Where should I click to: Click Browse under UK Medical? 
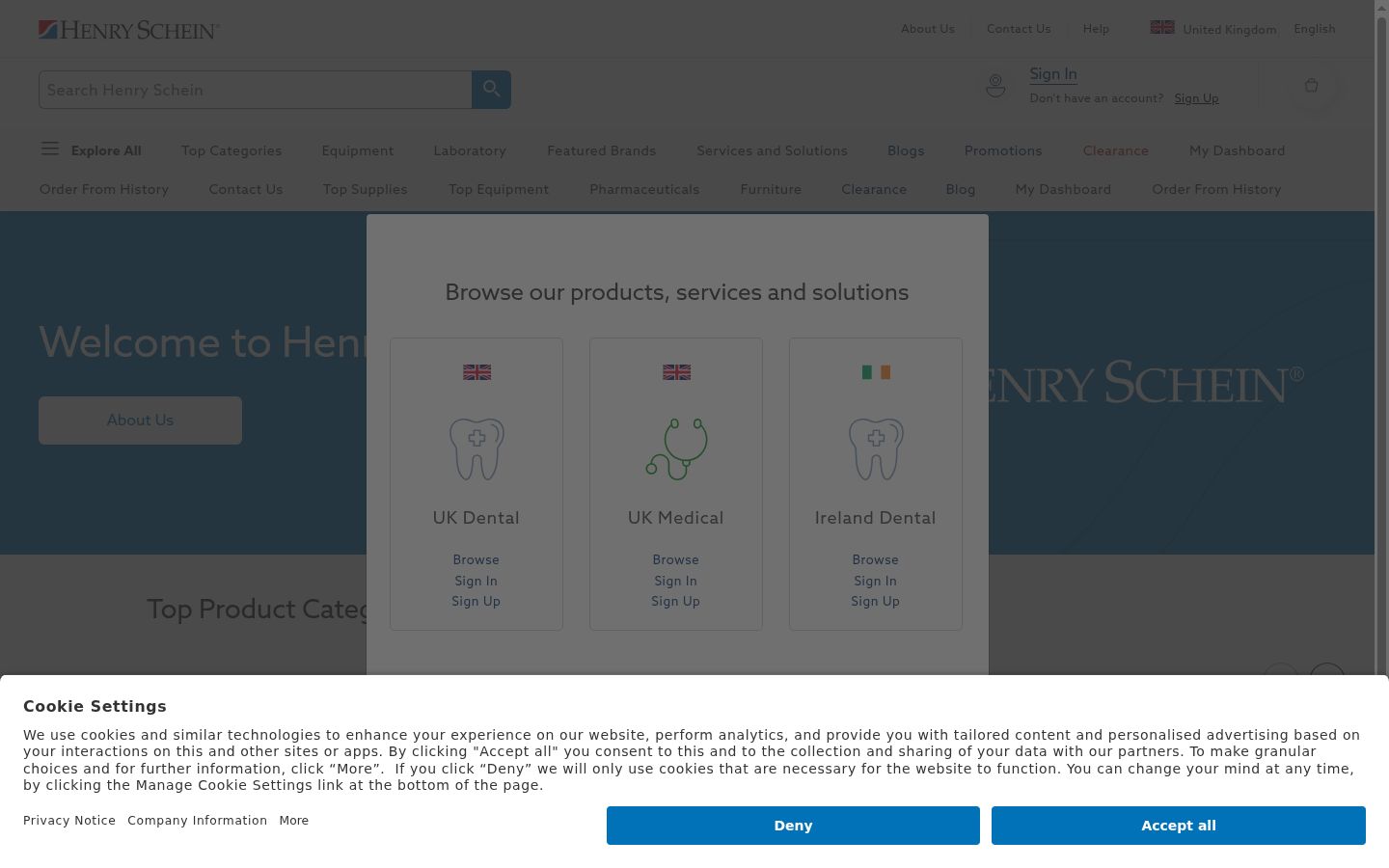coord(676,559)
